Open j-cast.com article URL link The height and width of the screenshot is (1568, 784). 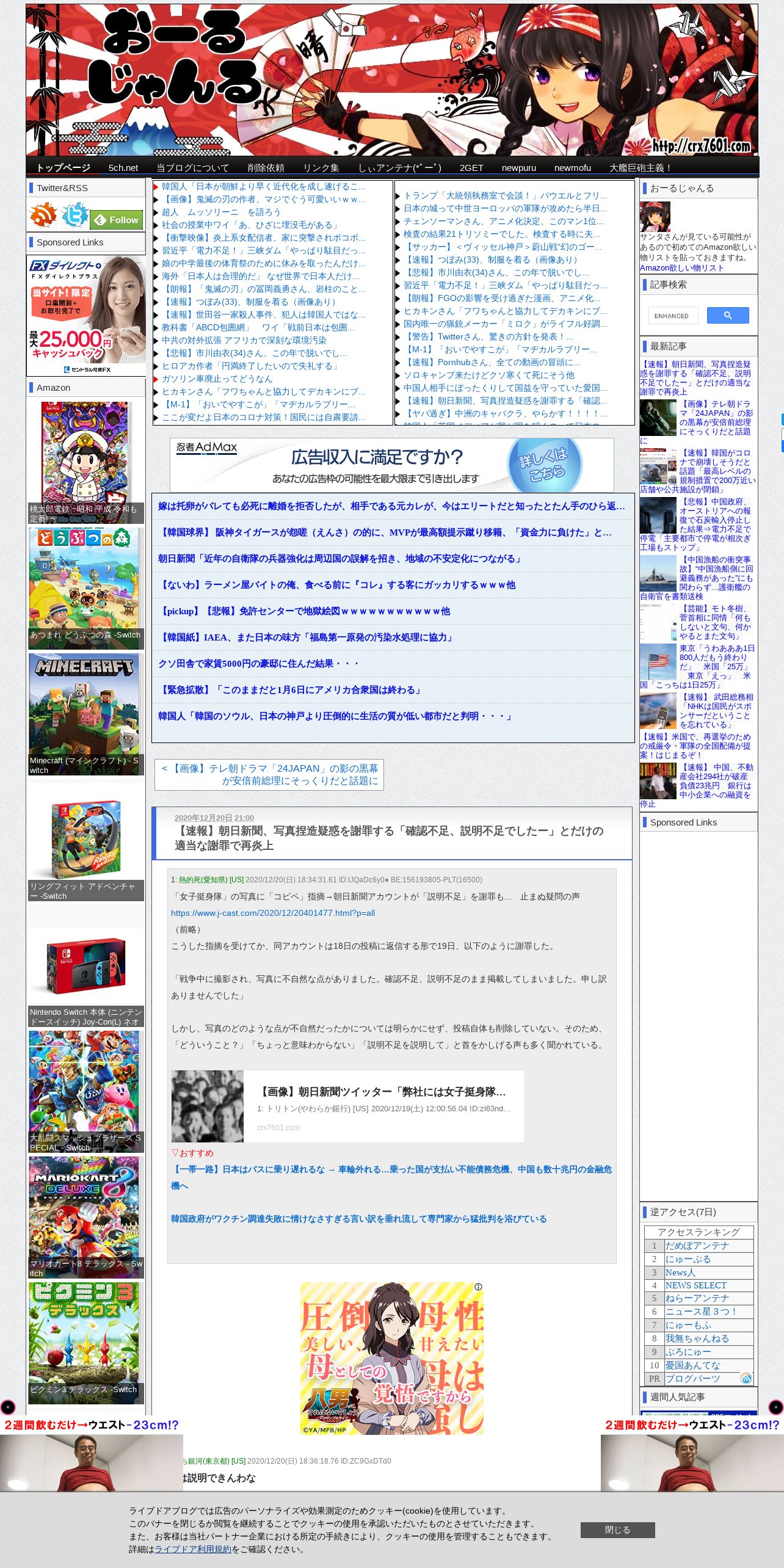point(273,913)
